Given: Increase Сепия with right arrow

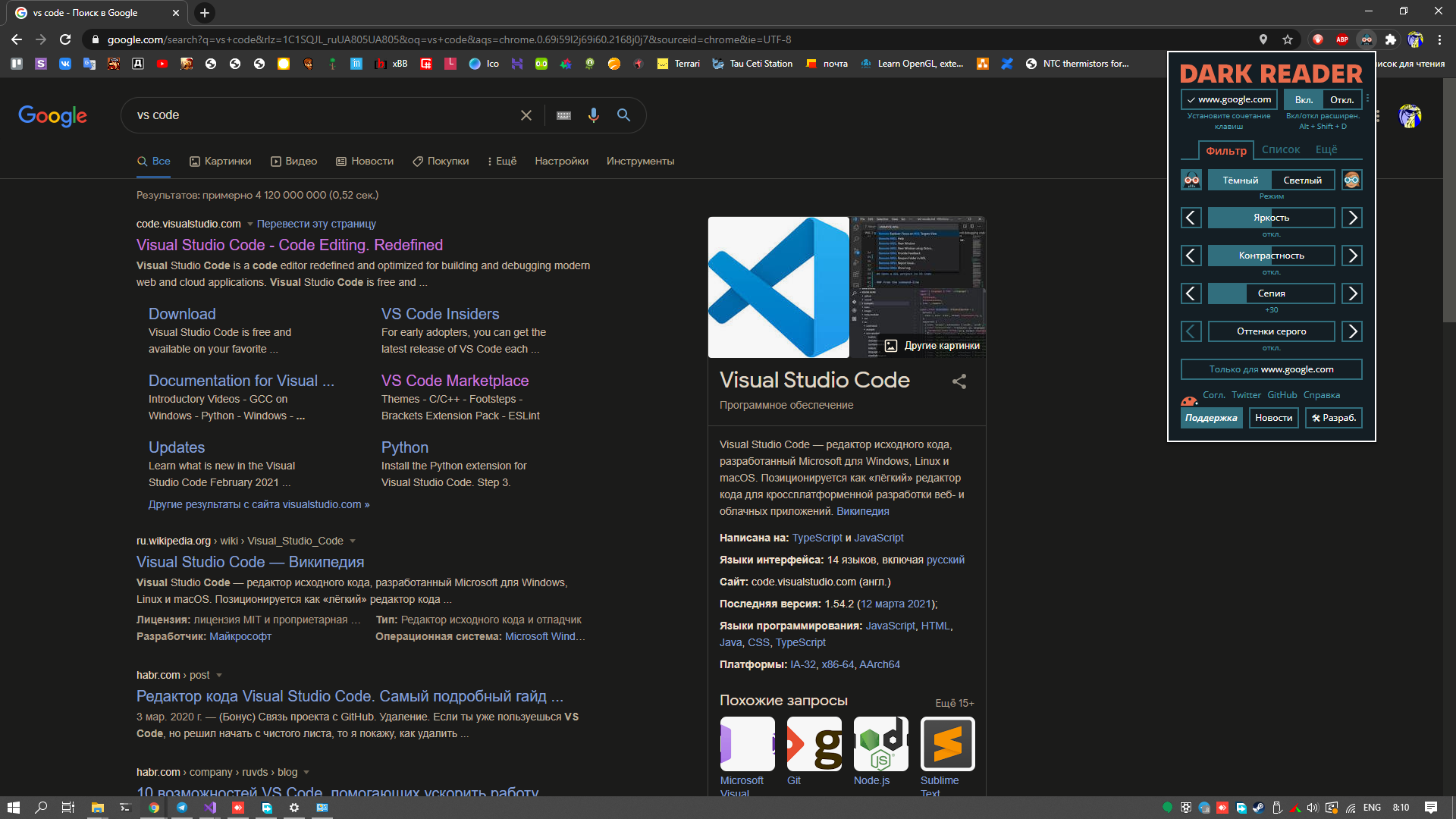Looking at the screenshot, I should point(1352,293).
